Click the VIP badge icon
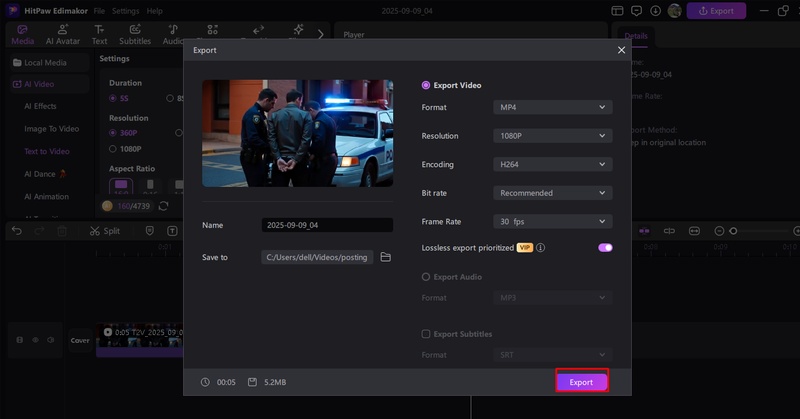This screenshot has height=419, width=800. pyautogui.click(x=524, y=248)
